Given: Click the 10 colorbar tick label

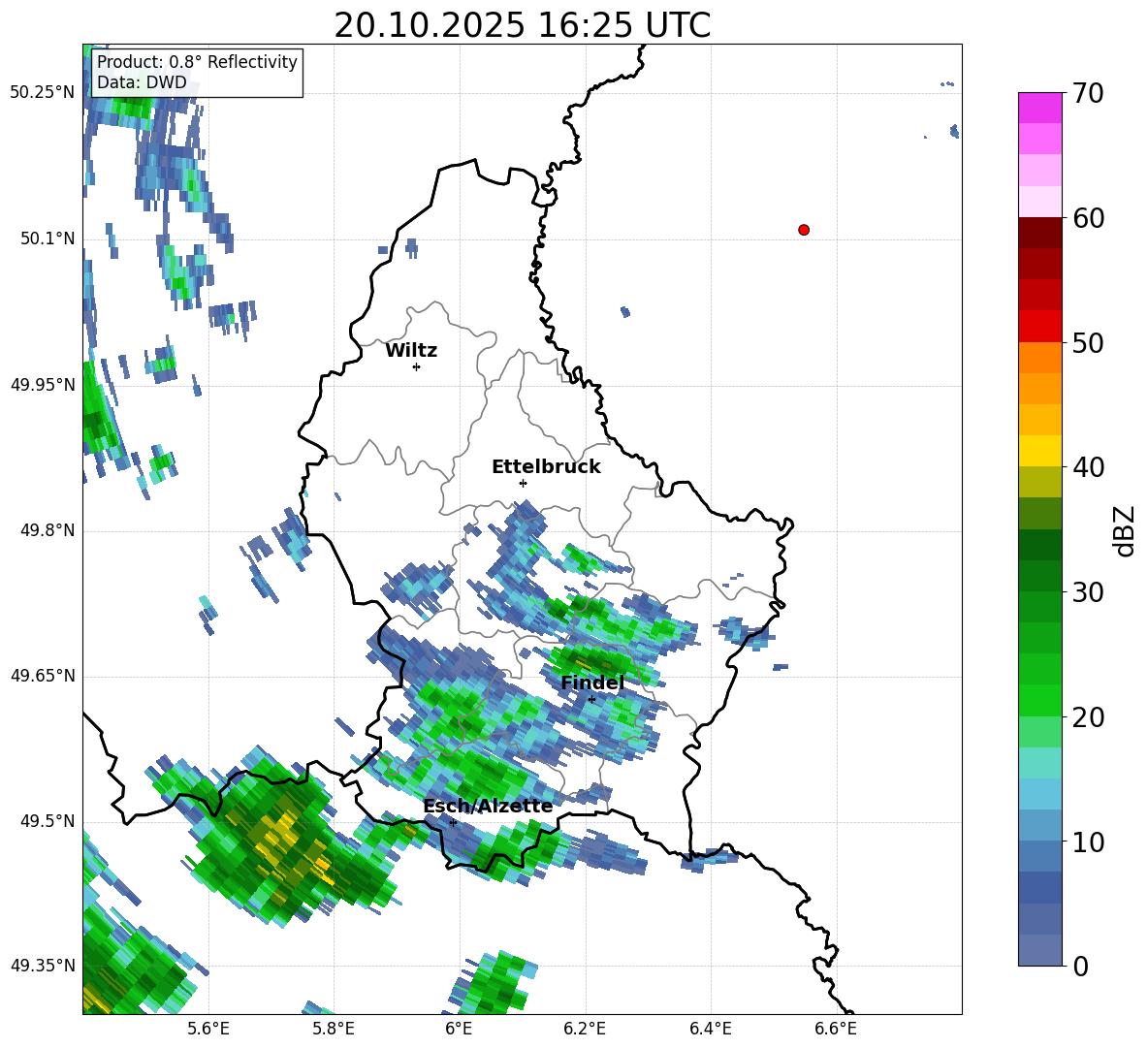Looking at the screenshot, I should tap(1088, 842).
